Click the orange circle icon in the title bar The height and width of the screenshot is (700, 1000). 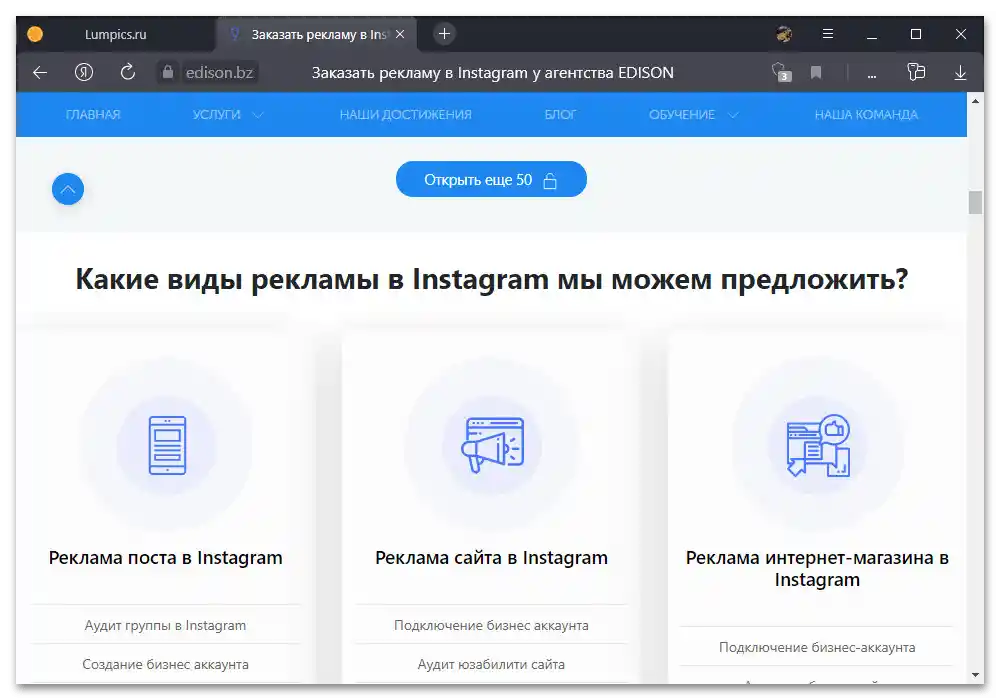pos(35,34)
